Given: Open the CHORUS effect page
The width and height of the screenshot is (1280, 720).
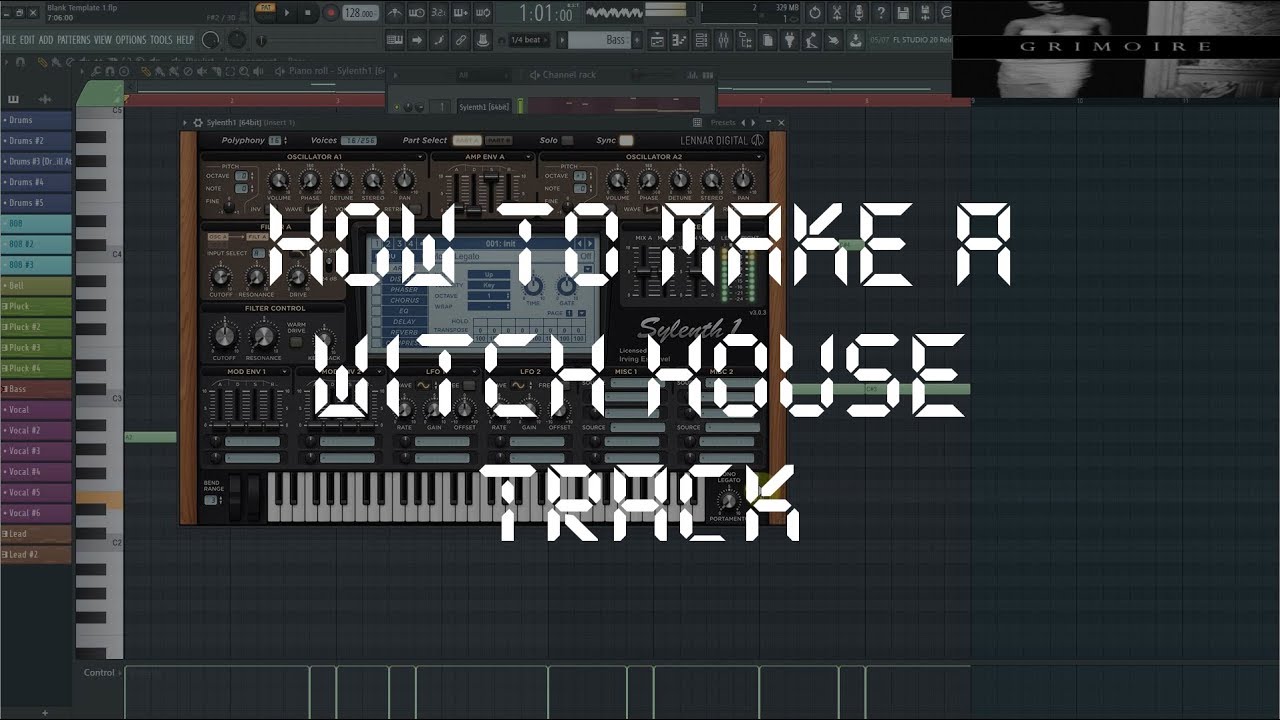Looking at the screenshot, I should pos(404,301).
